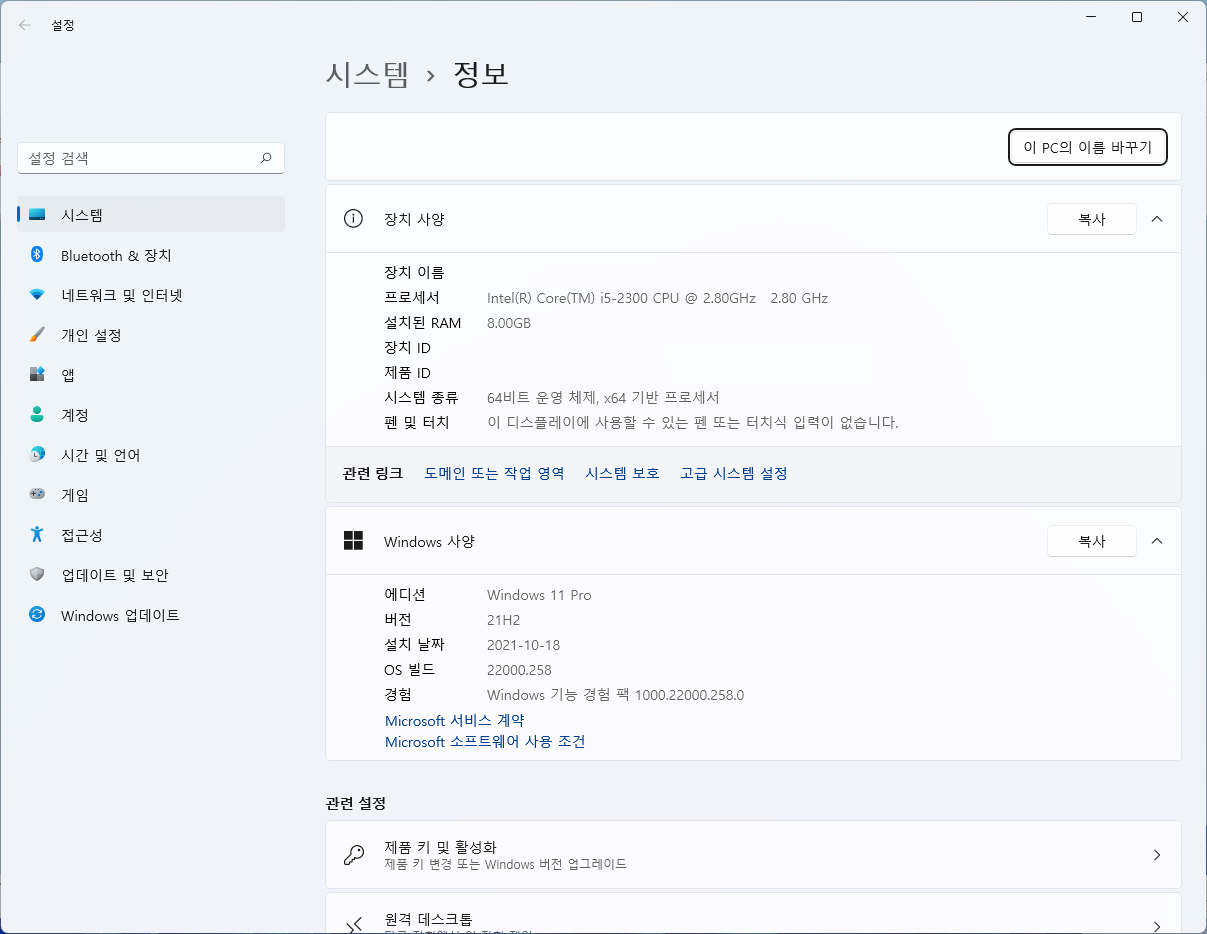Click the 업데이트 및 보안 shield icon
Viewport: 1207px width, 934px height.
(37, 575)
